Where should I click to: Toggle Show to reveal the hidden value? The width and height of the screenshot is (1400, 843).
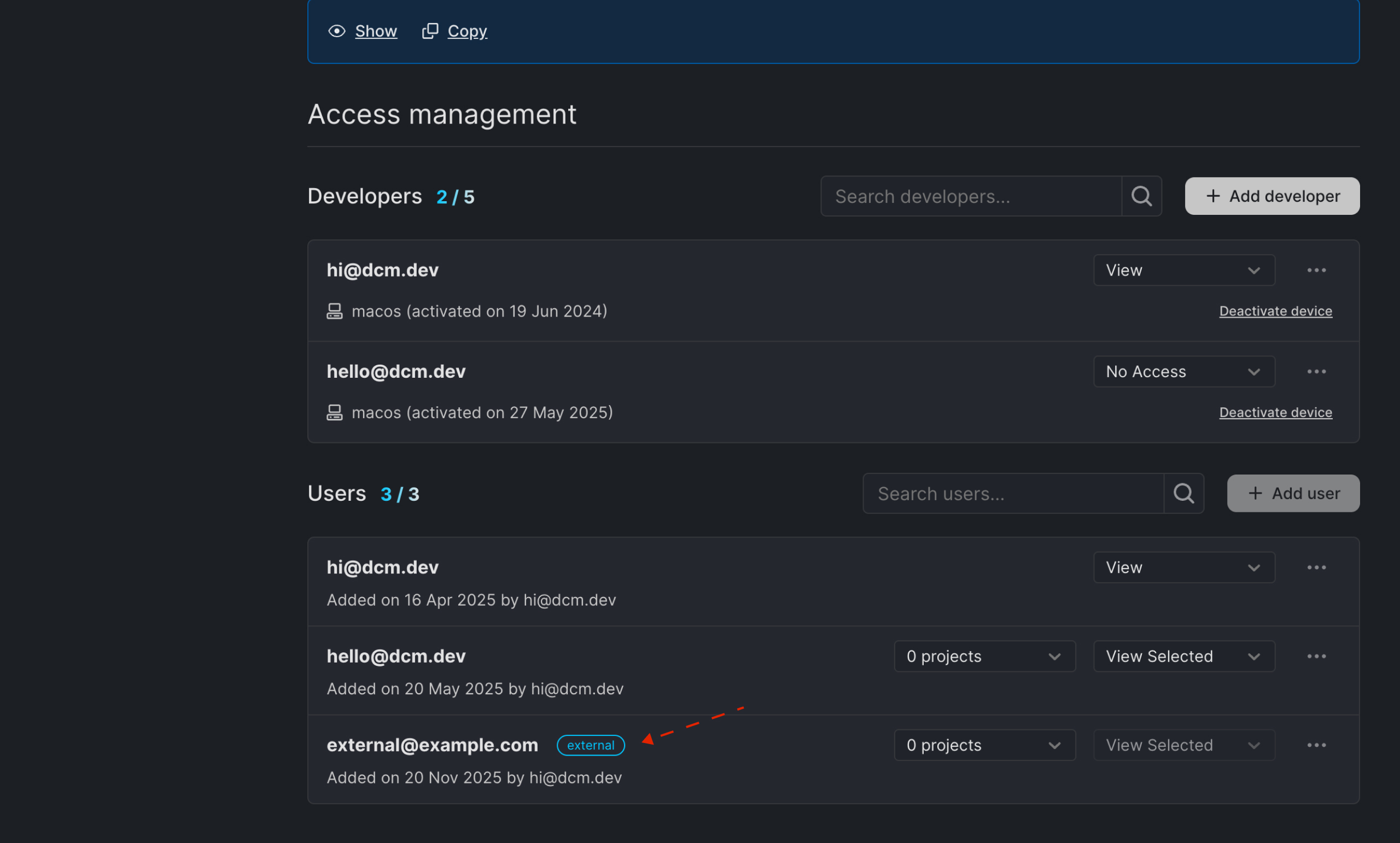click(376, 31)
